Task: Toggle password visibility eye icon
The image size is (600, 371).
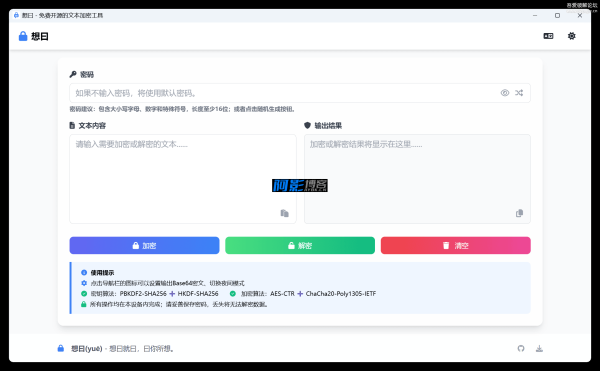Action: coord(505,93)
